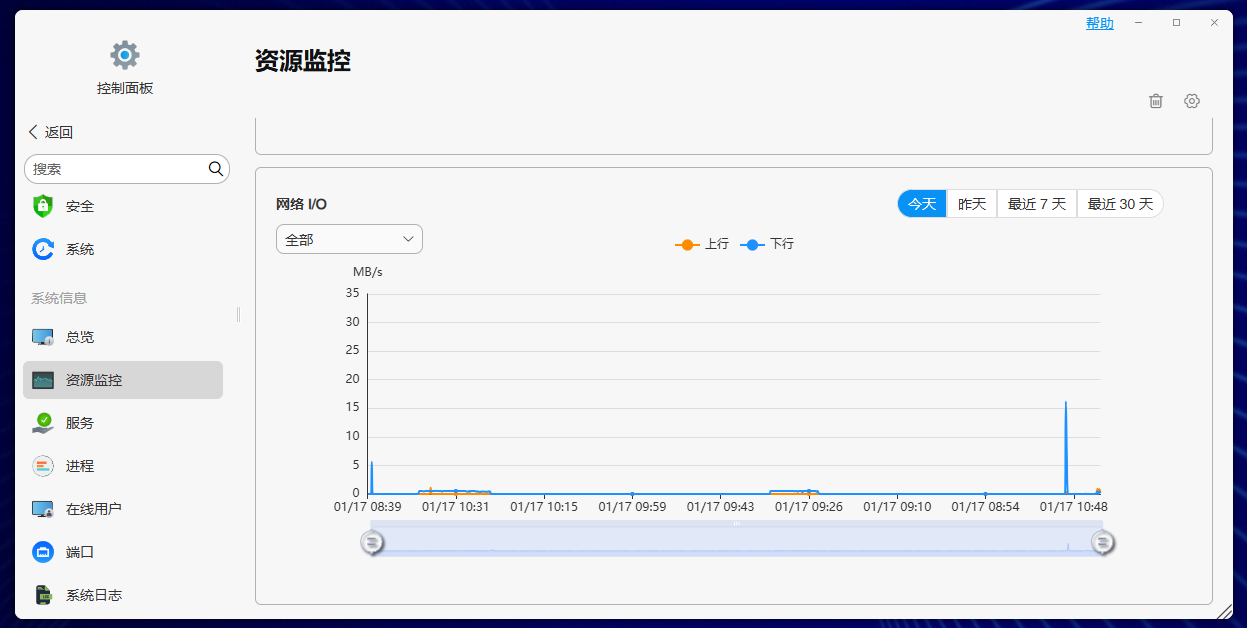Click the System Log document icon

[44, 595]
